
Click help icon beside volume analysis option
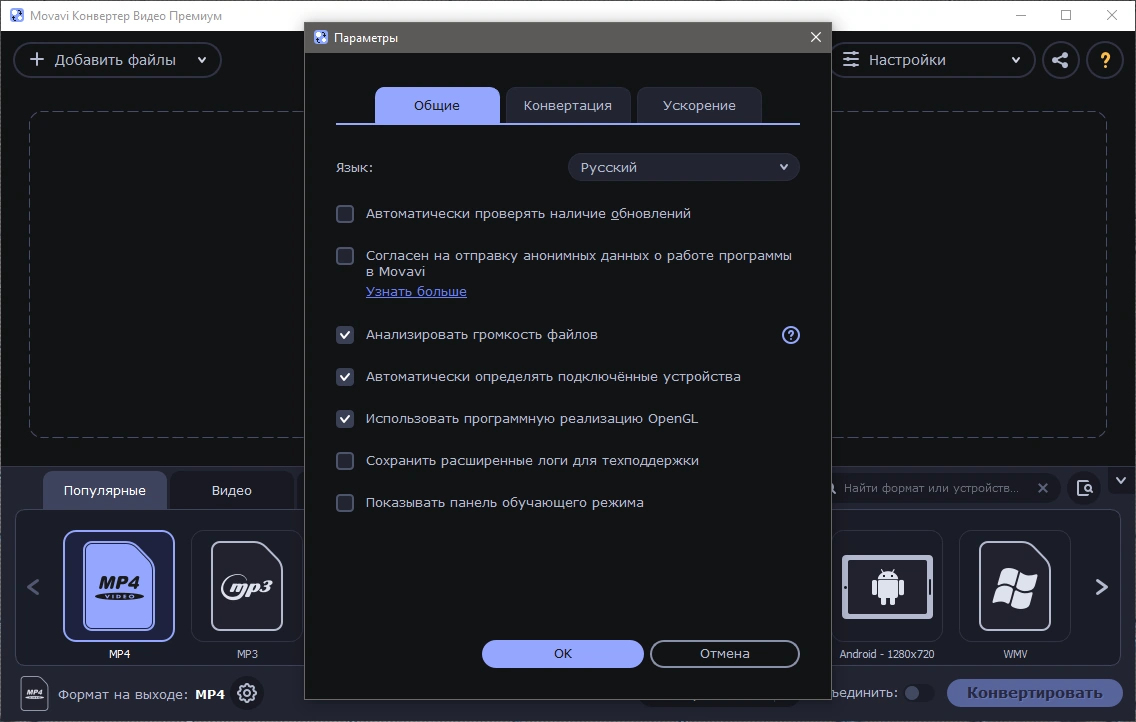(790, 335)
